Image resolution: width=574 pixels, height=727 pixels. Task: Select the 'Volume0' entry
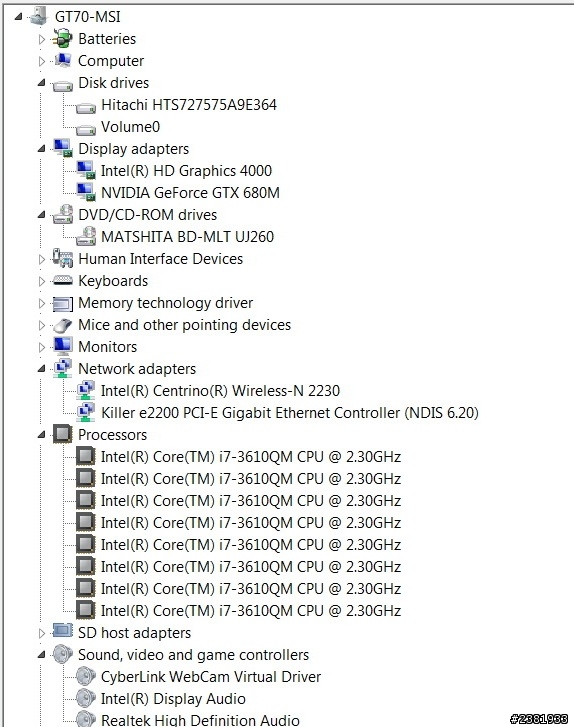pyautogui.click(x=130, y=127)
